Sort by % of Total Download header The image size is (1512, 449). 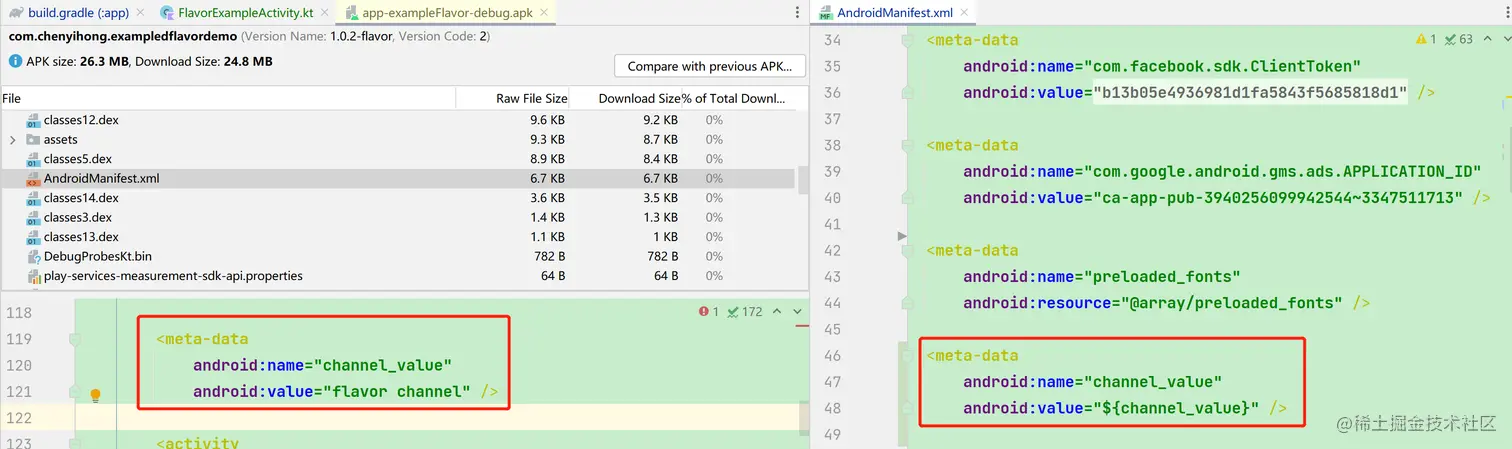pyautogui.click(x=738, y=98)
